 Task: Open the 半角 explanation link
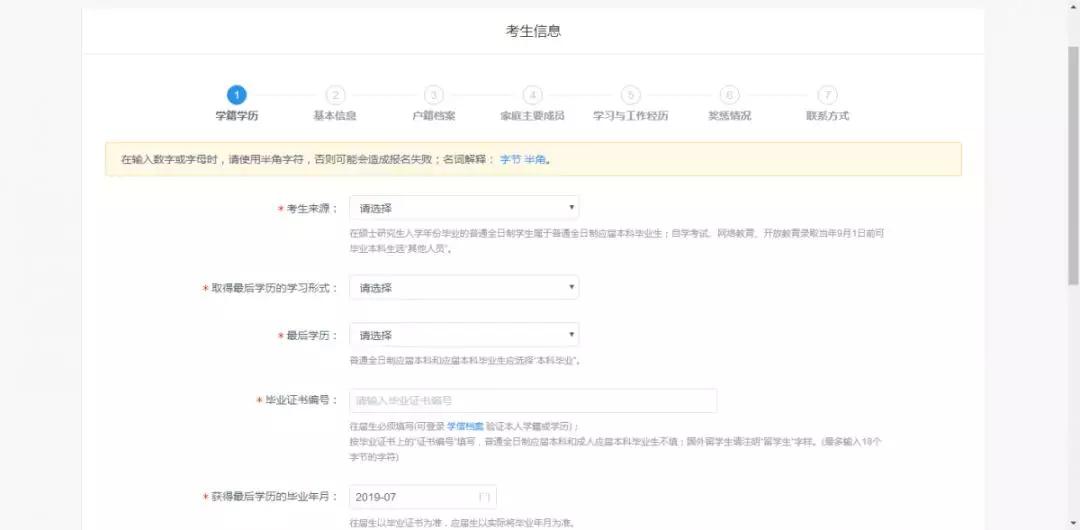coord(535,159)
